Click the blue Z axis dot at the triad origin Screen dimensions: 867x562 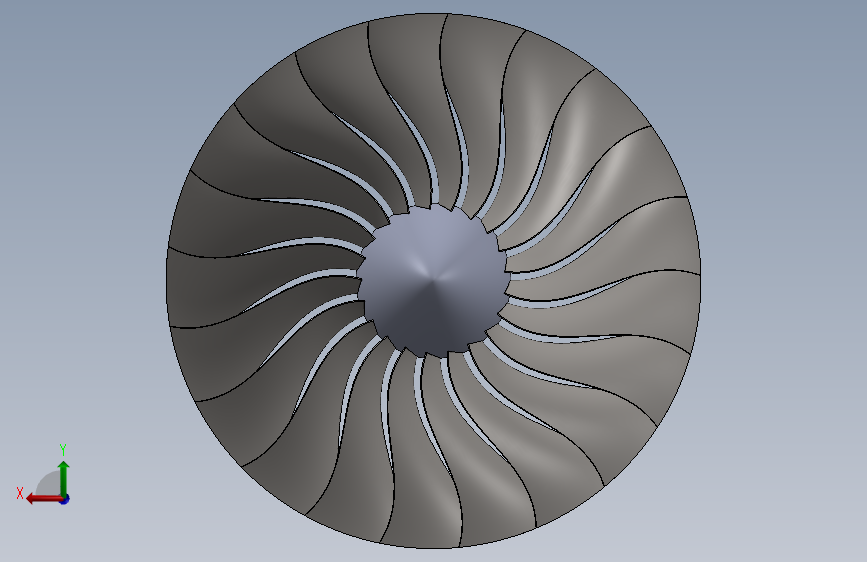point(65,499)
